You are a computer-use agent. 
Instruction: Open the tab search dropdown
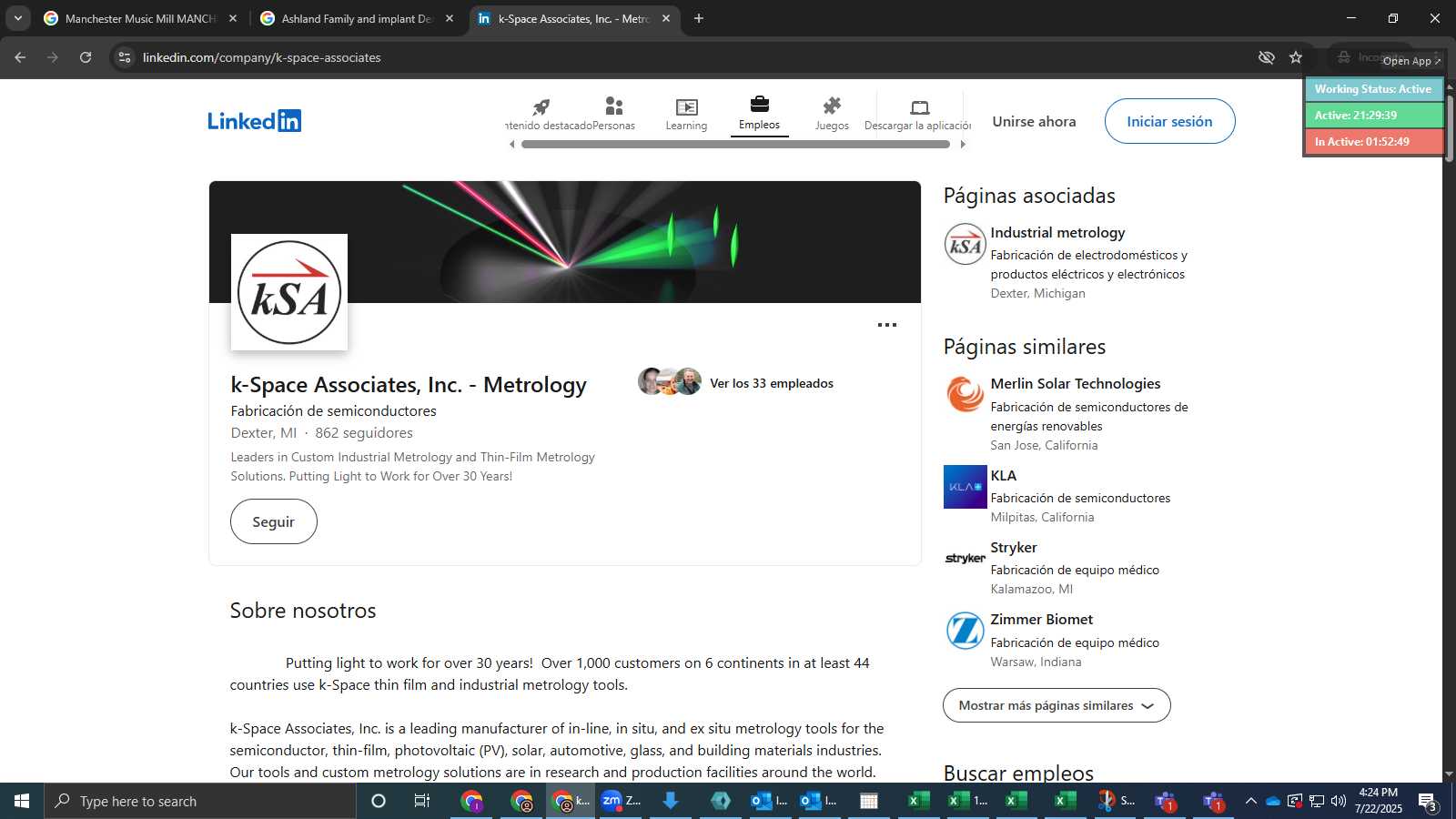tap(17, 18)
